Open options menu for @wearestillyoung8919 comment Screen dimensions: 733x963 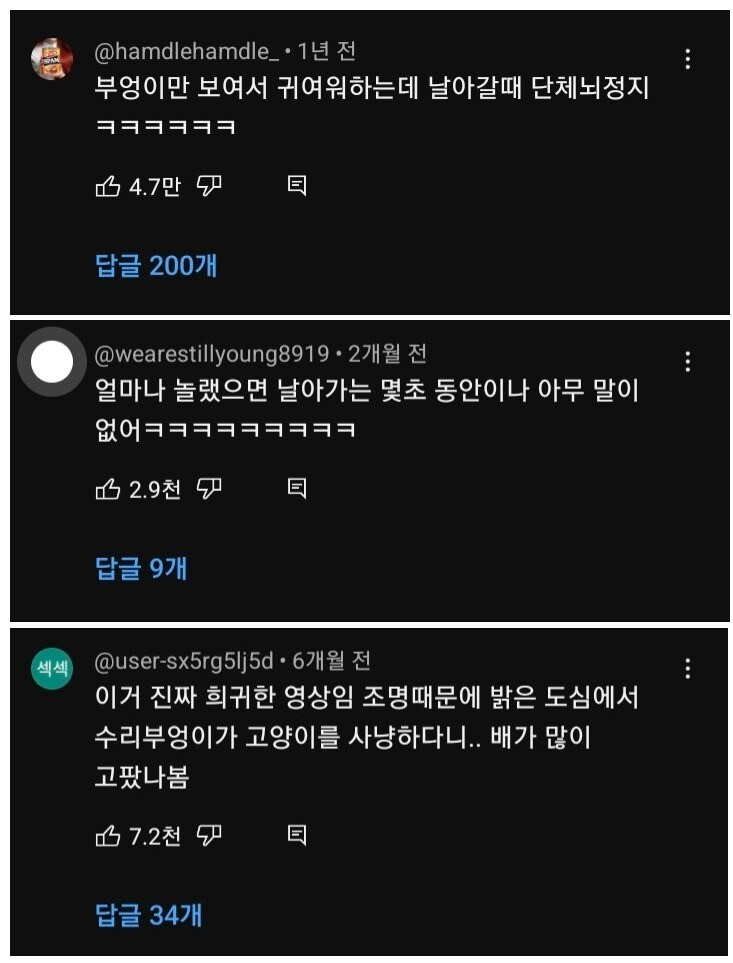click(x=688, y=362)
